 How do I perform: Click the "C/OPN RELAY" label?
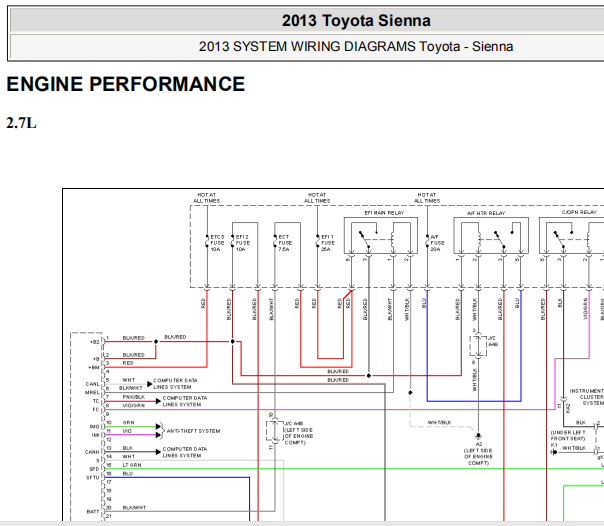[579, 213]
